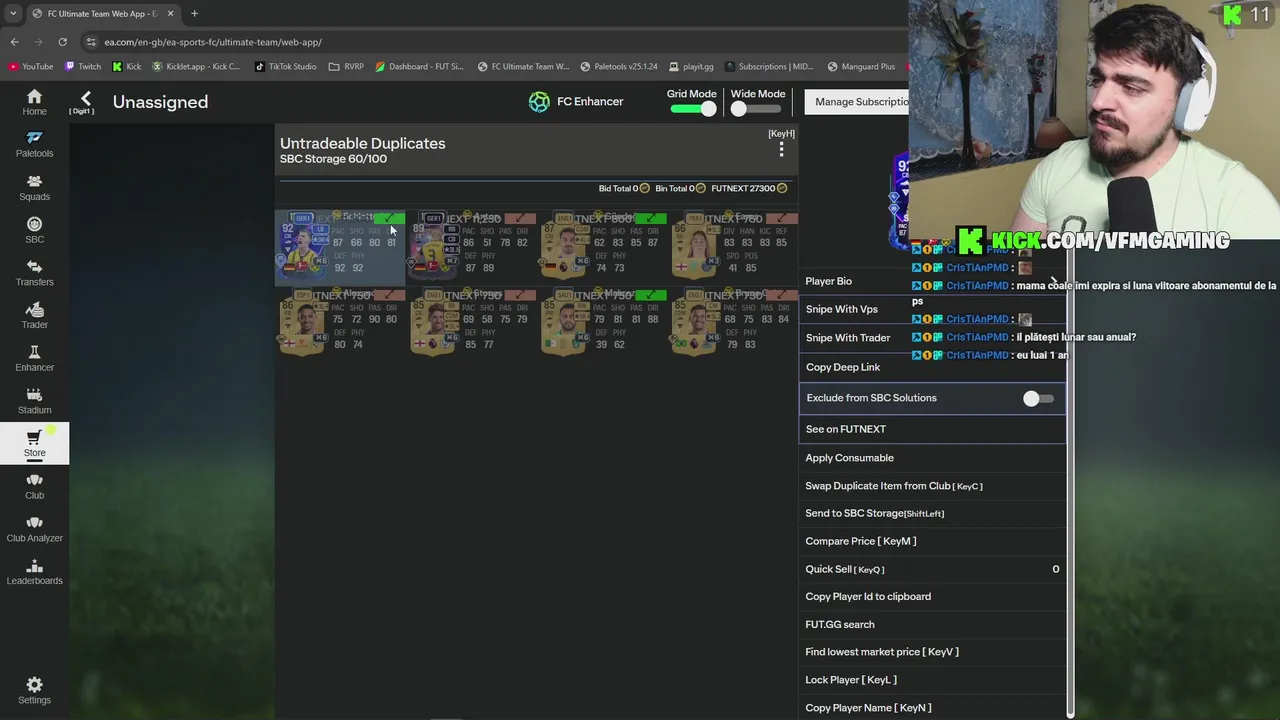This screenshot has width=1280, height=720.
Task: Select the 86-rated French goalkeeper card
Action: [x=734, y=246]
